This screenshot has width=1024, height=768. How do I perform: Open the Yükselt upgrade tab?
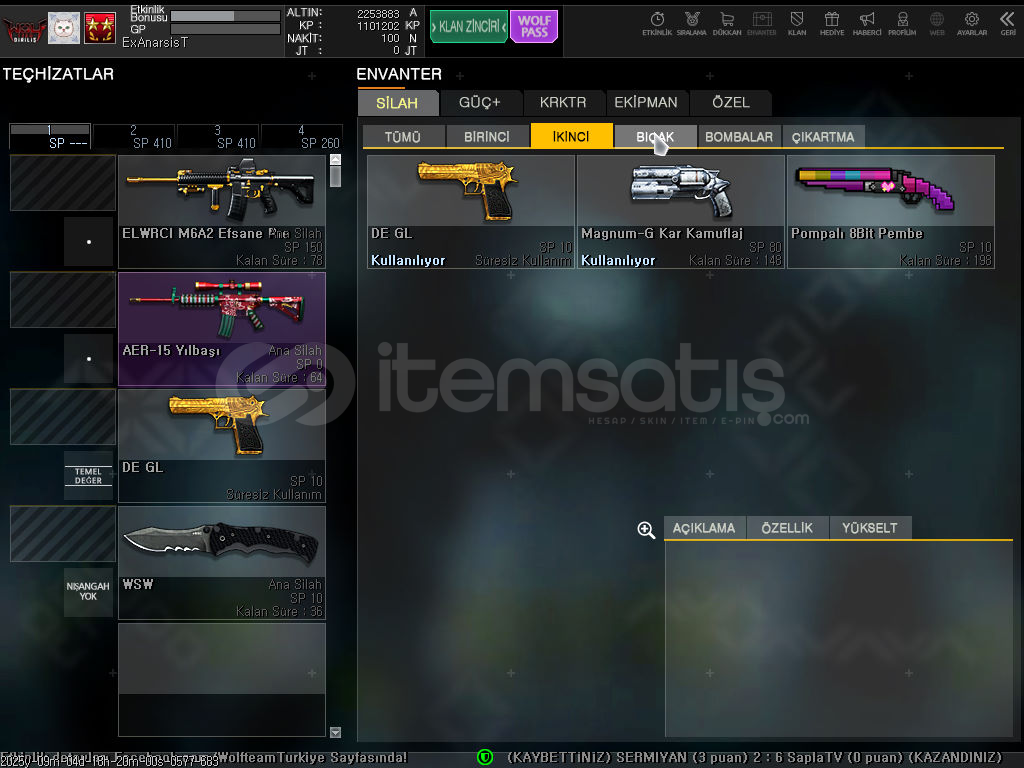pyautogui.click(x=870, y=528)
